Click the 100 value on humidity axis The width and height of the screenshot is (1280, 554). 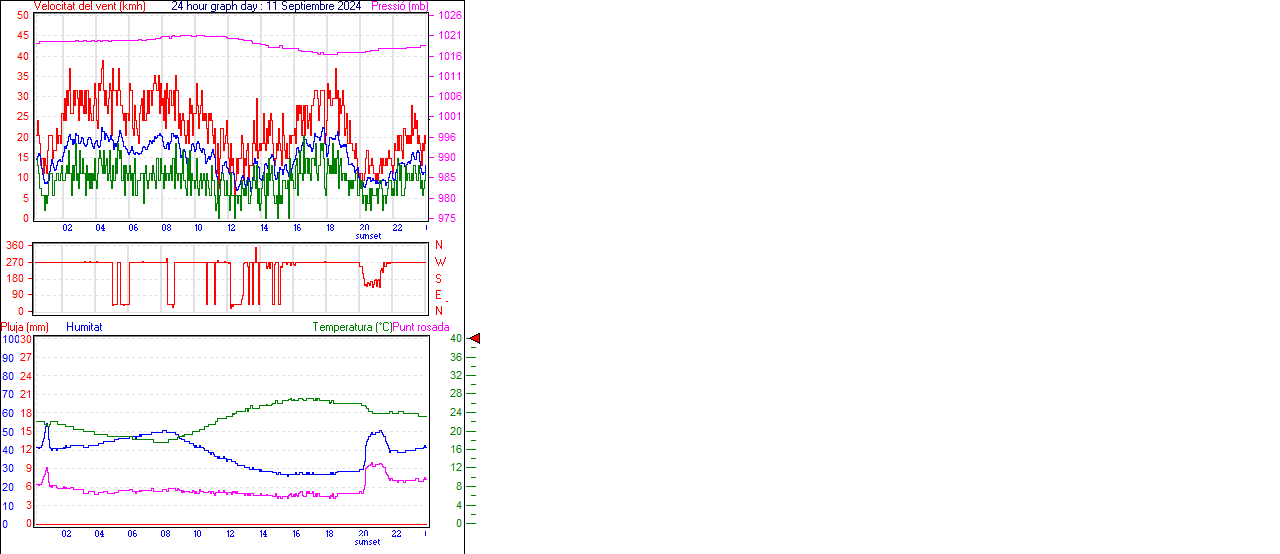[9, 339]
